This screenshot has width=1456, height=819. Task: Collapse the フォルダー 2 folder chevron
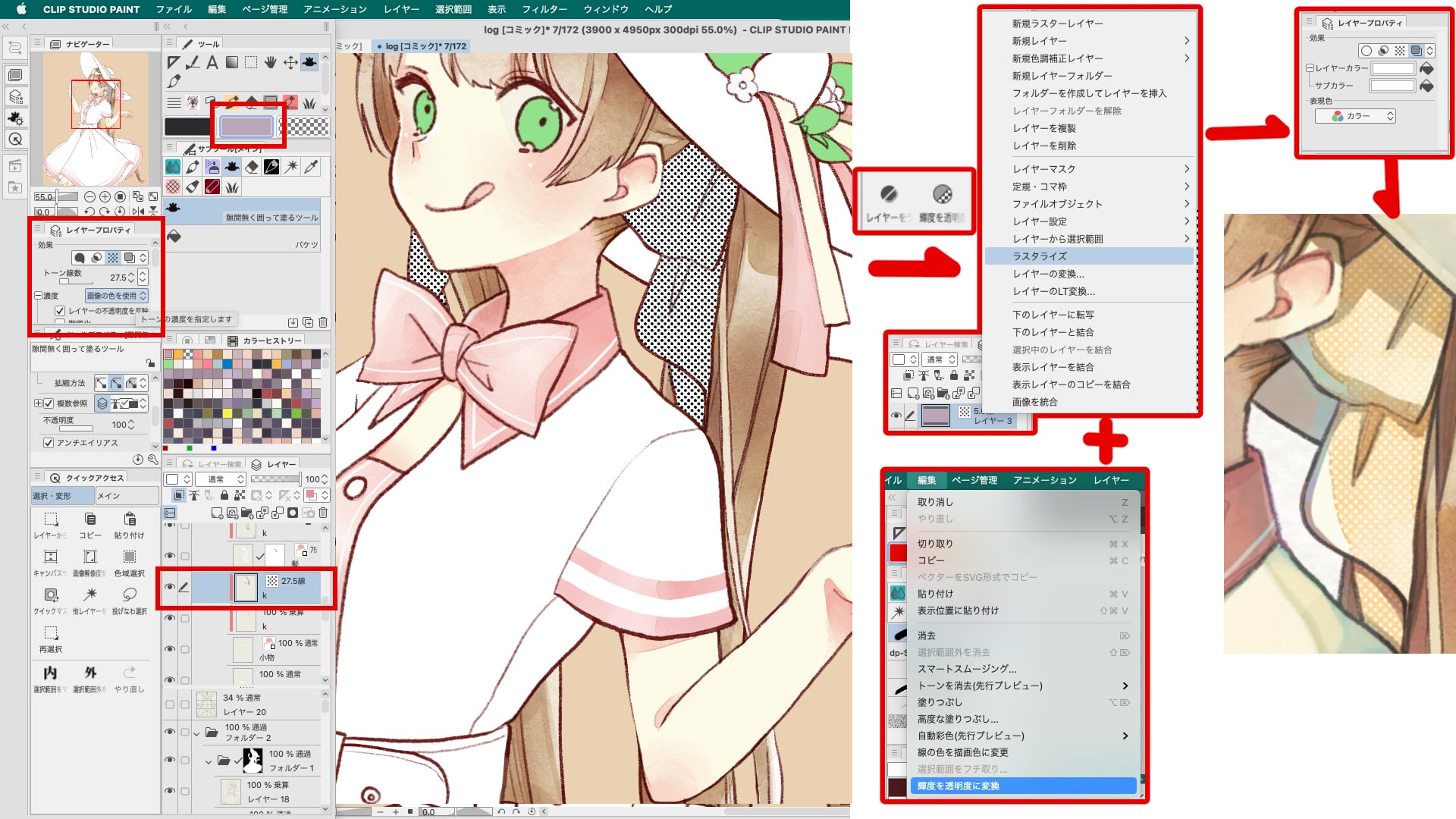pos(196,733)
